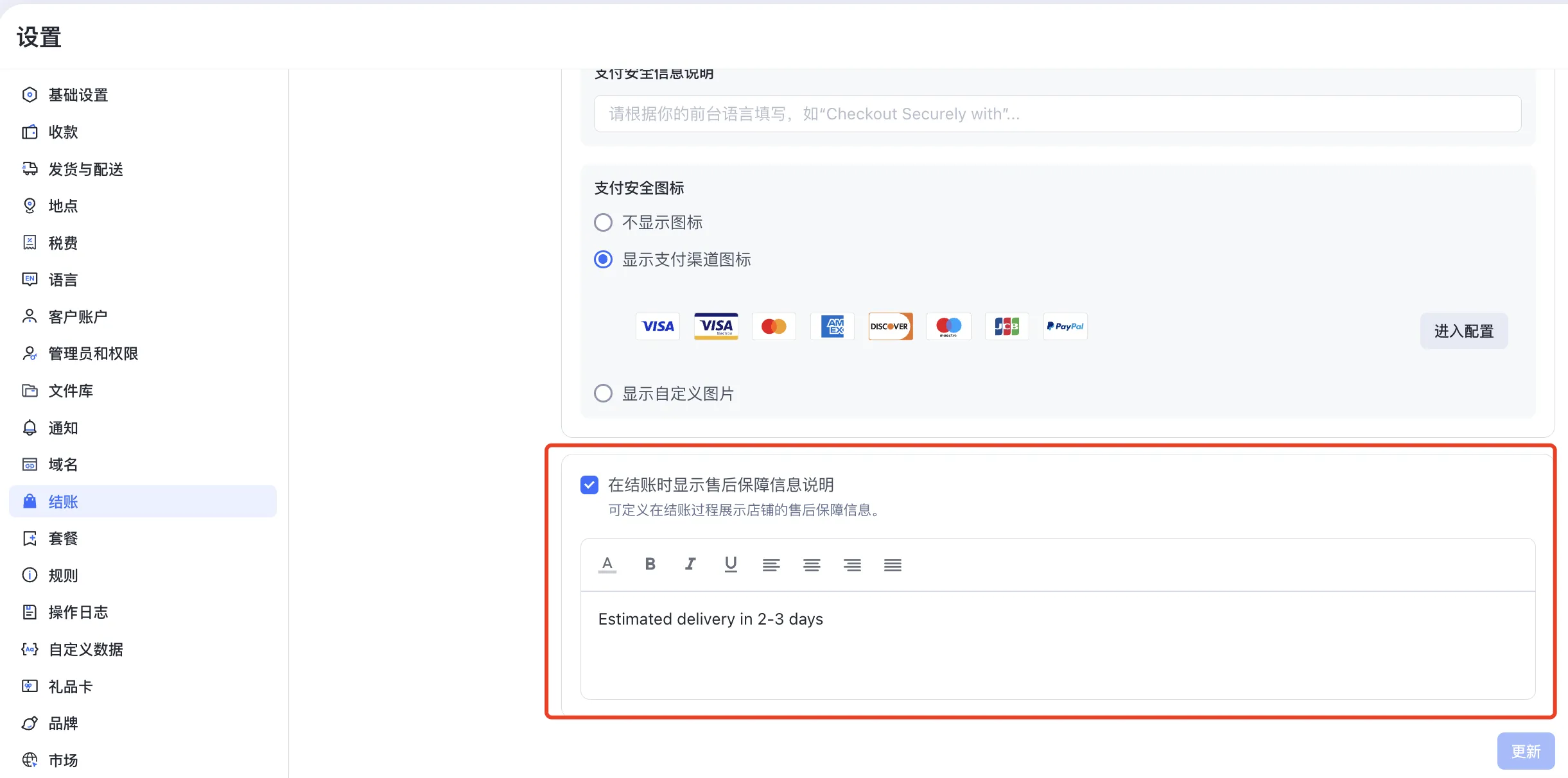The image size is (1568, 778).
Task: Apply underline formatting in editor
Action: pos(731,564)
